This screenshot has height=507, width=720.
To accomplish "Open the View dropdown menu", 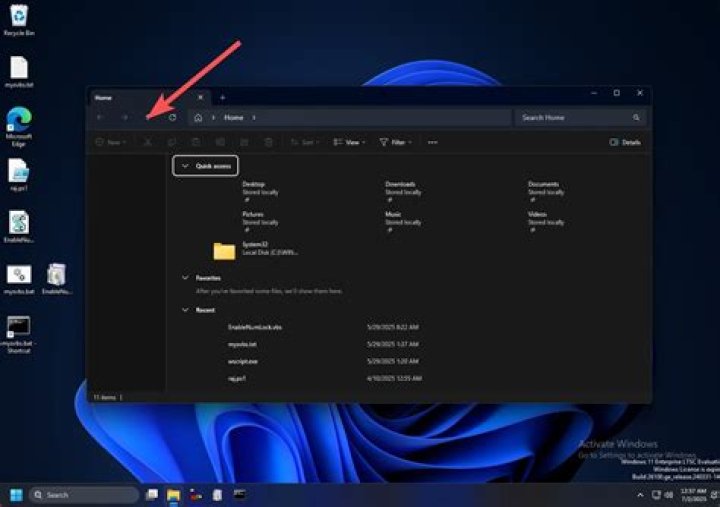I will [350, 143].
